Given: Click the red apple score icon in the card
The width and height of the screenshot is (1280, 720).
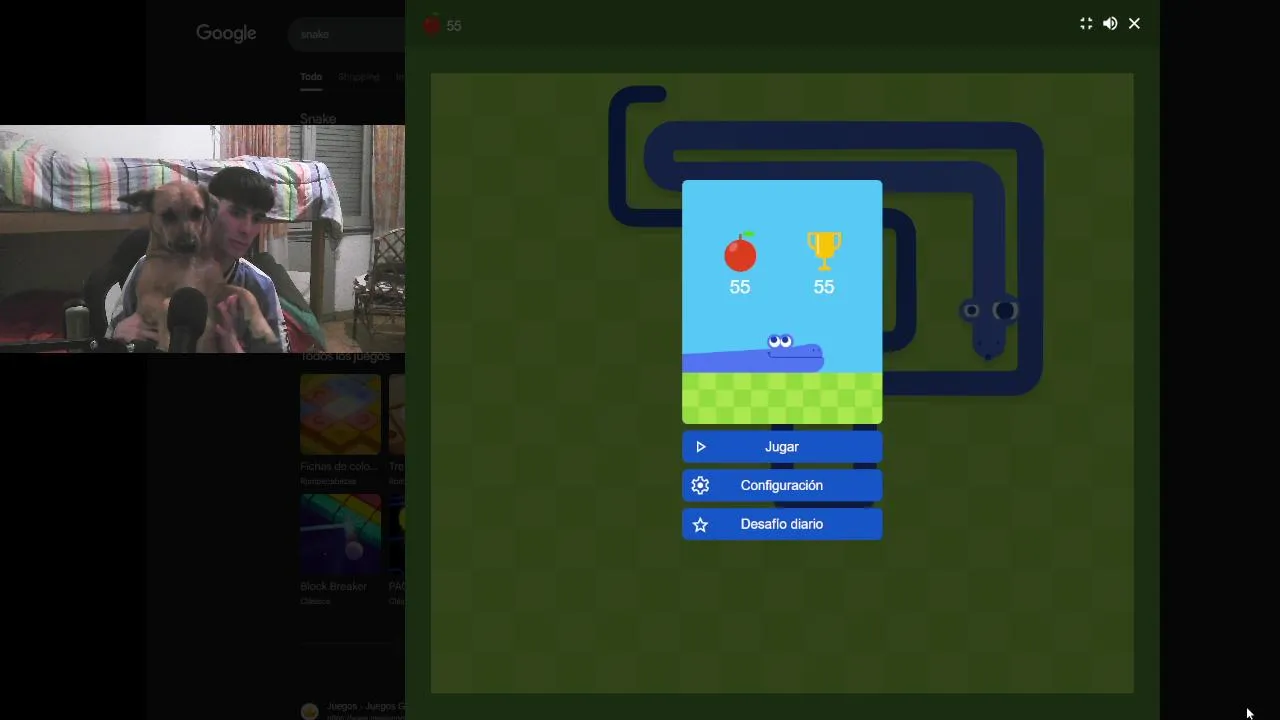Looking at the screenshot, I should (x=740, y=252).
